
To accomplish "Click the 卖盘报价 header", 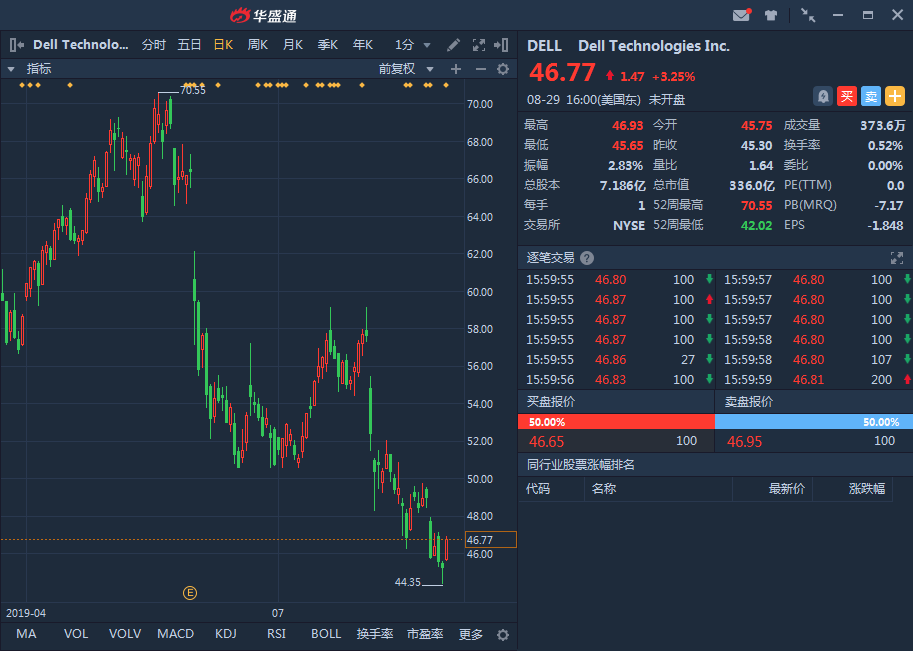I will [748, 402].
